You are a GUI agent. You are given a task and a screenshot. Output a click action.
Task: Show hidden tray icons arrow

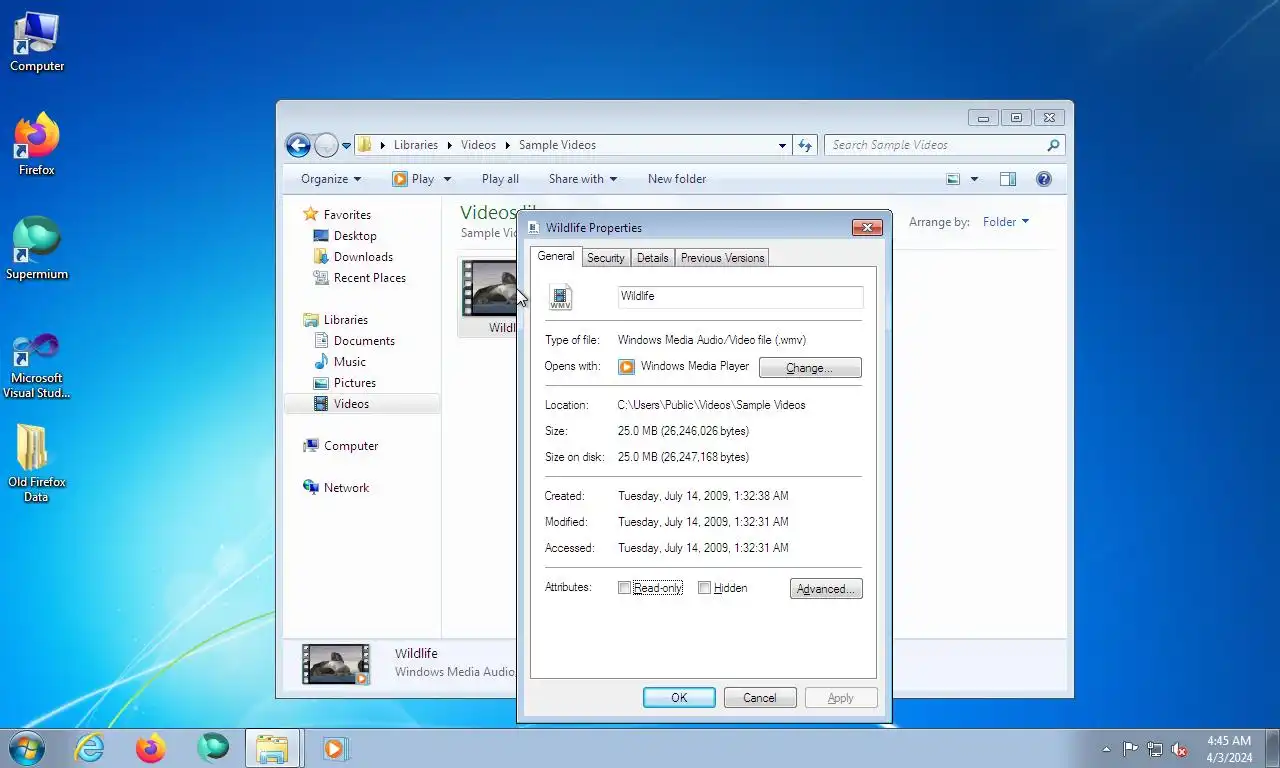pyautogui.click(x=1106, y=749)
